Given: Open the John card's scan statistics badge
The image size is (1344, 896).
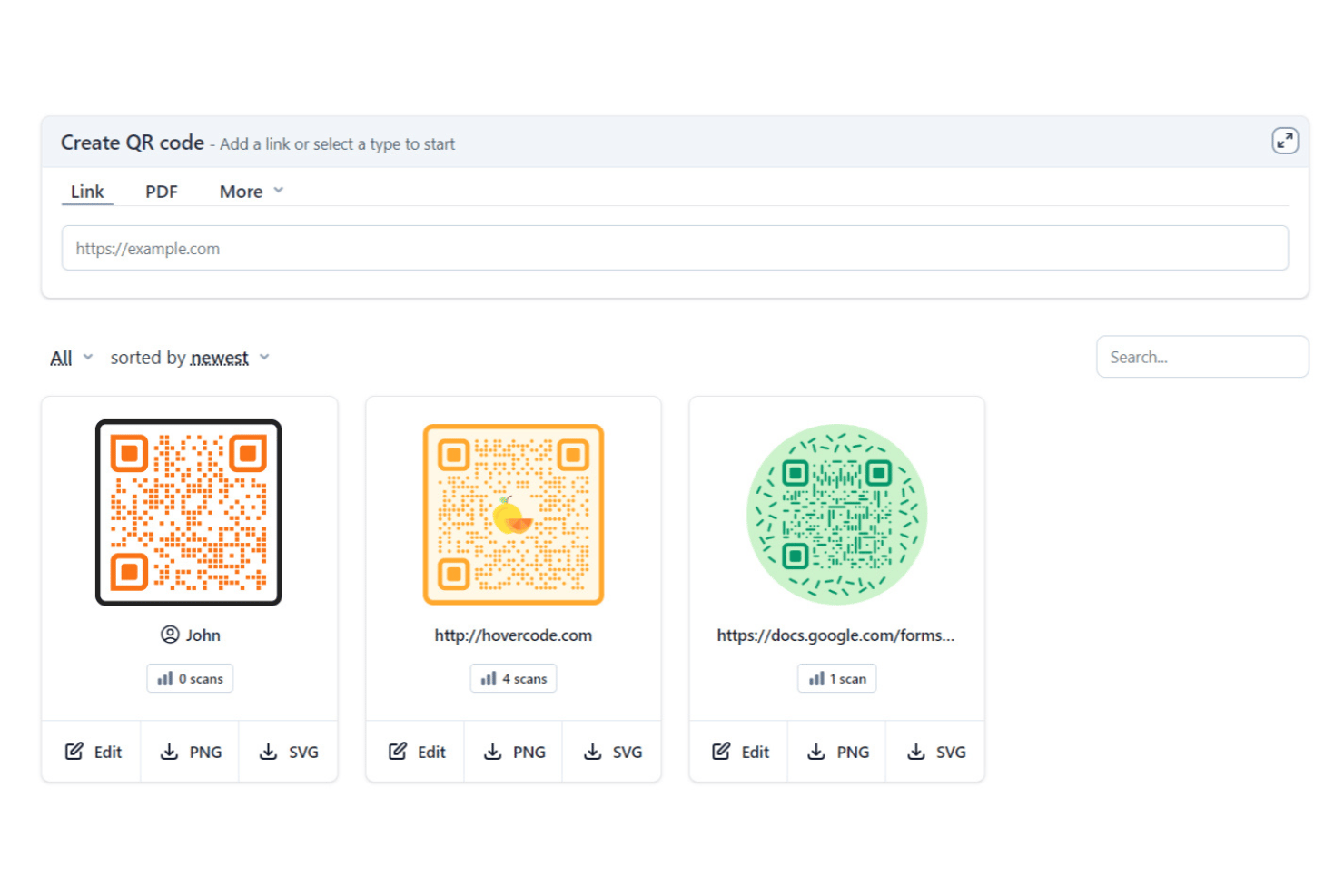Looking at the screenshot, I should 190,678.
